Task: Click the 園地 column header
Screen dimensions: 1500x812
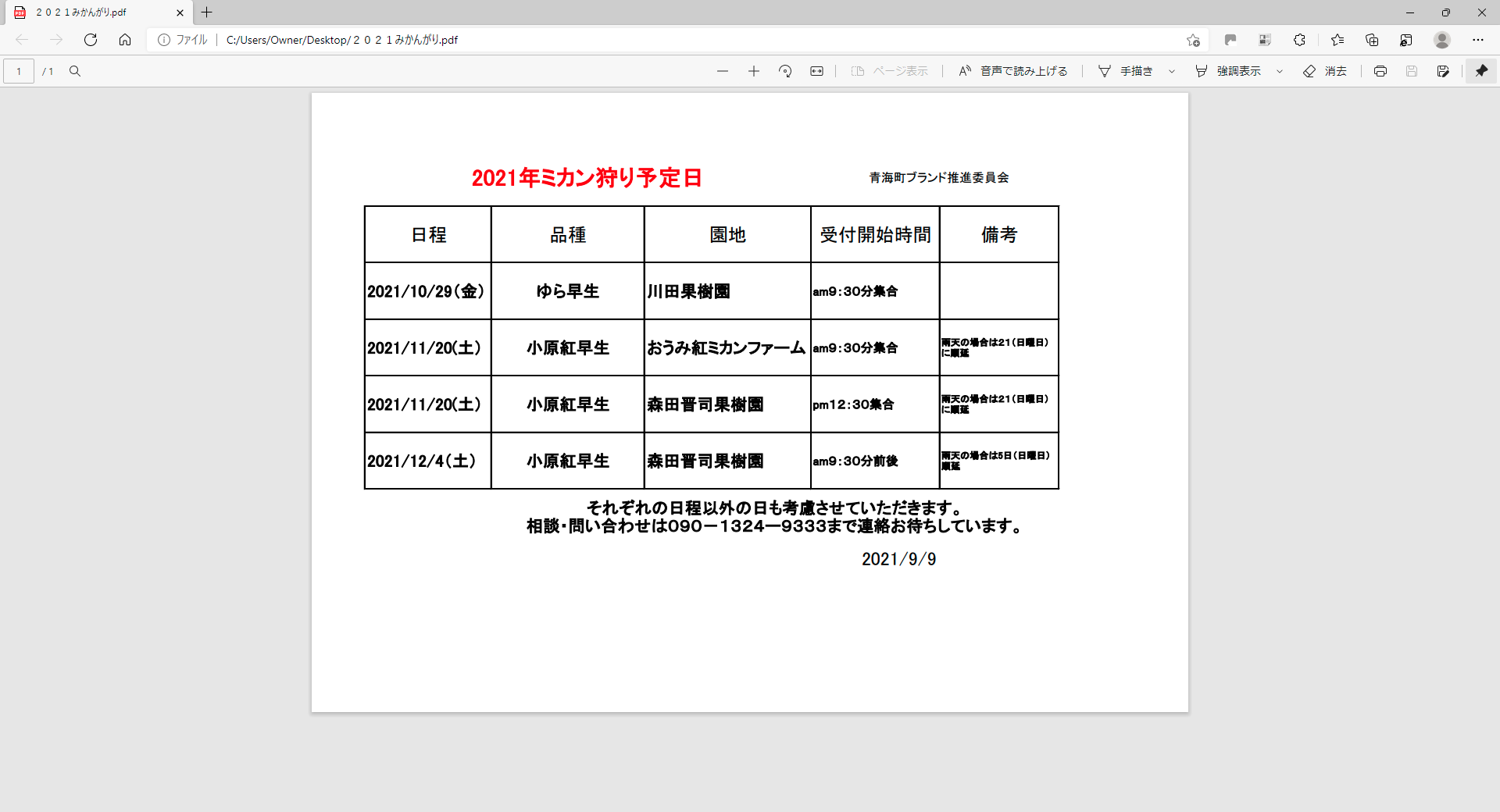Action: pos(728,235)
